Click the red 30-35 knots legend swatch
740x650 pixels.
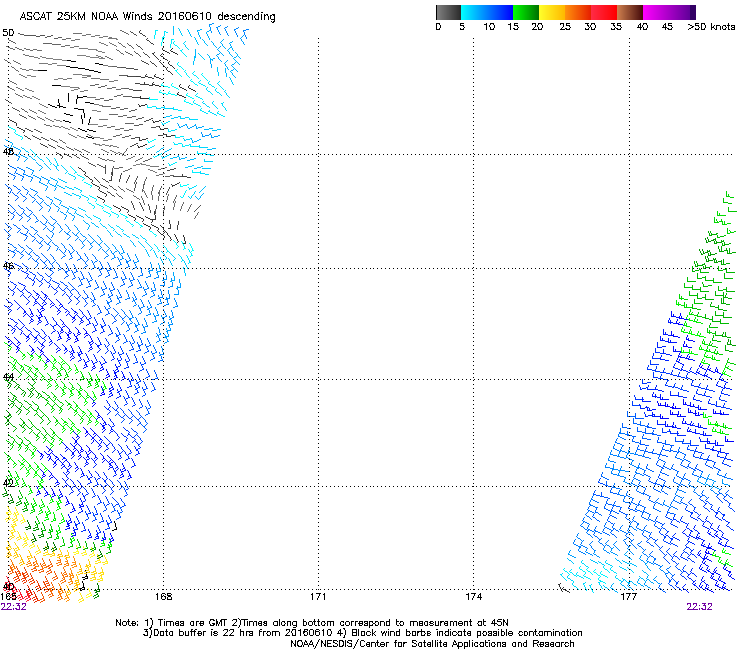coord(604,12)
